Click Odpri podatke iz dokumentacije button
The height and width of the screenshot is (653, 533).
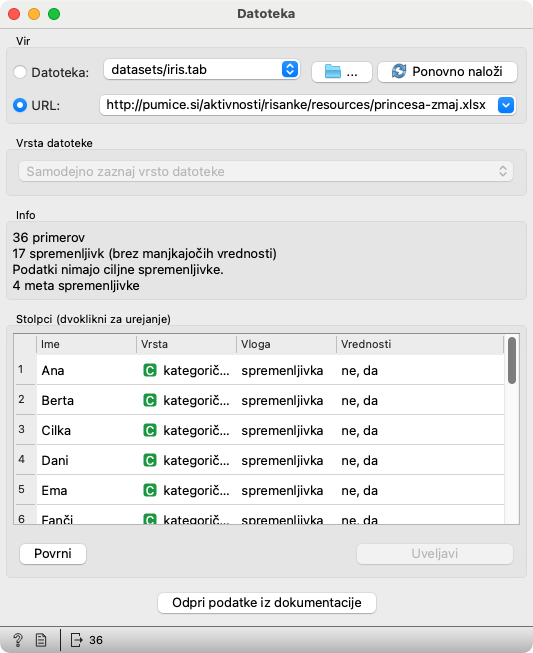(x=267, y=603)
